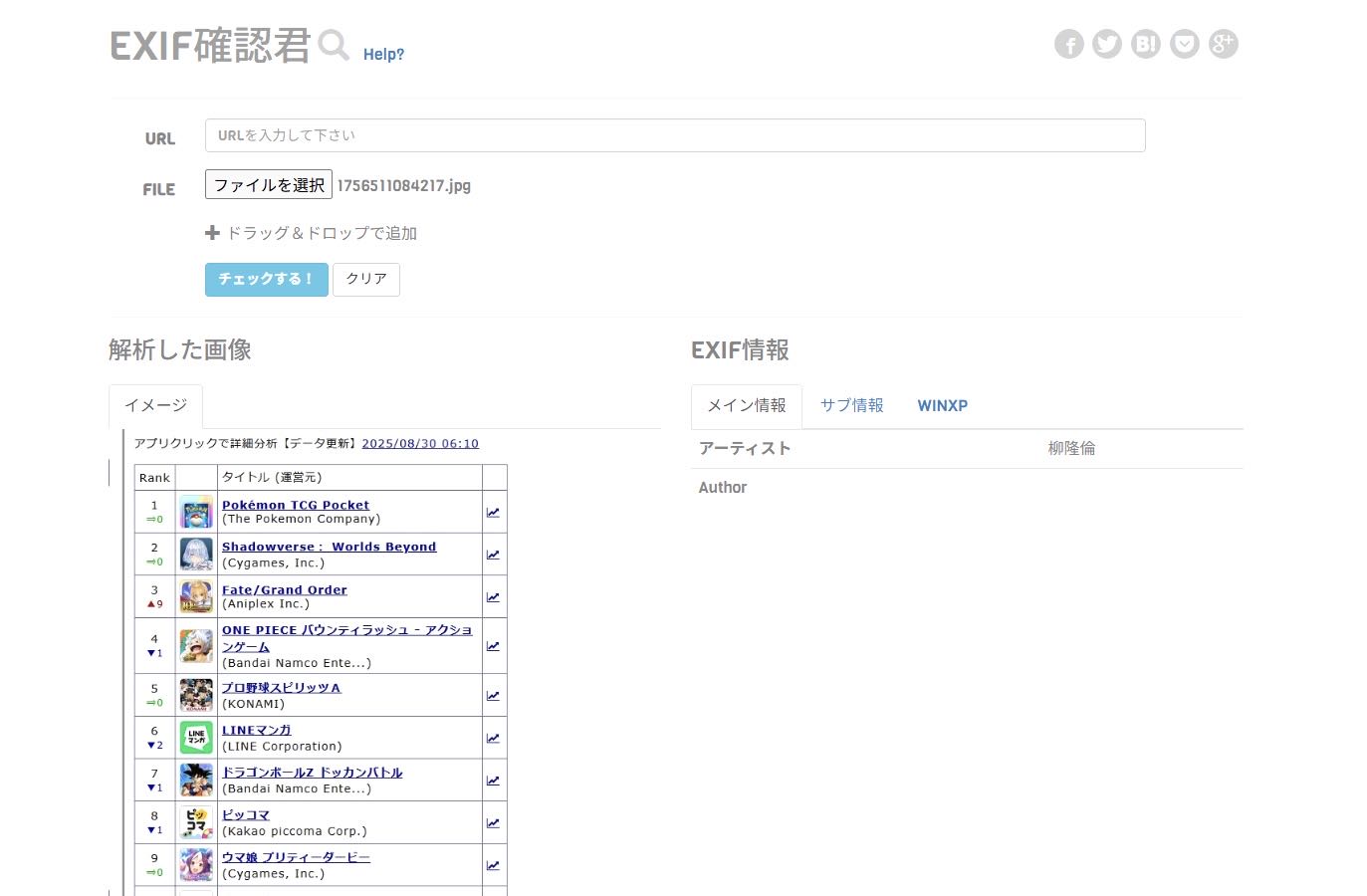The width and height of the screenshot is (1367, 896).
Task: Share on Facebook via the header icon
Action: [1068, 44]
